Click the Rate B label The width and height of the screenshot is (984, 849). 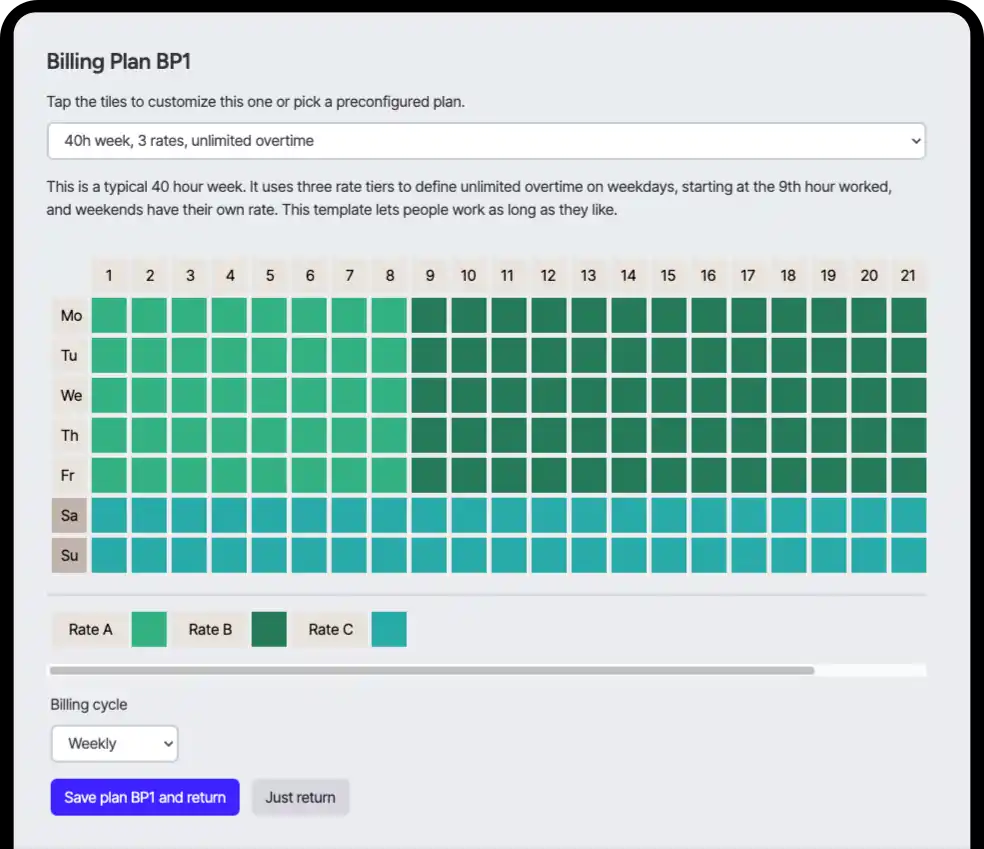210,630
